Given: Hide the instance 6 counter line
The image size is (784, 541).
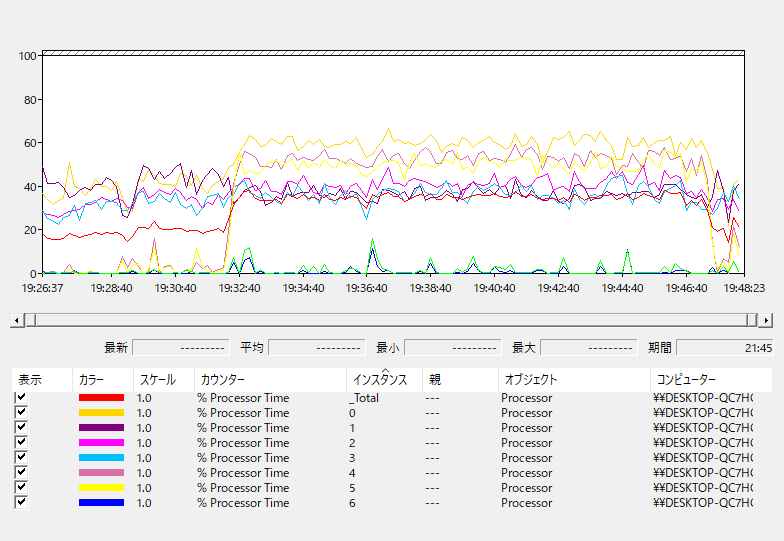Looking at the screenshot, I should pos(21,503).
